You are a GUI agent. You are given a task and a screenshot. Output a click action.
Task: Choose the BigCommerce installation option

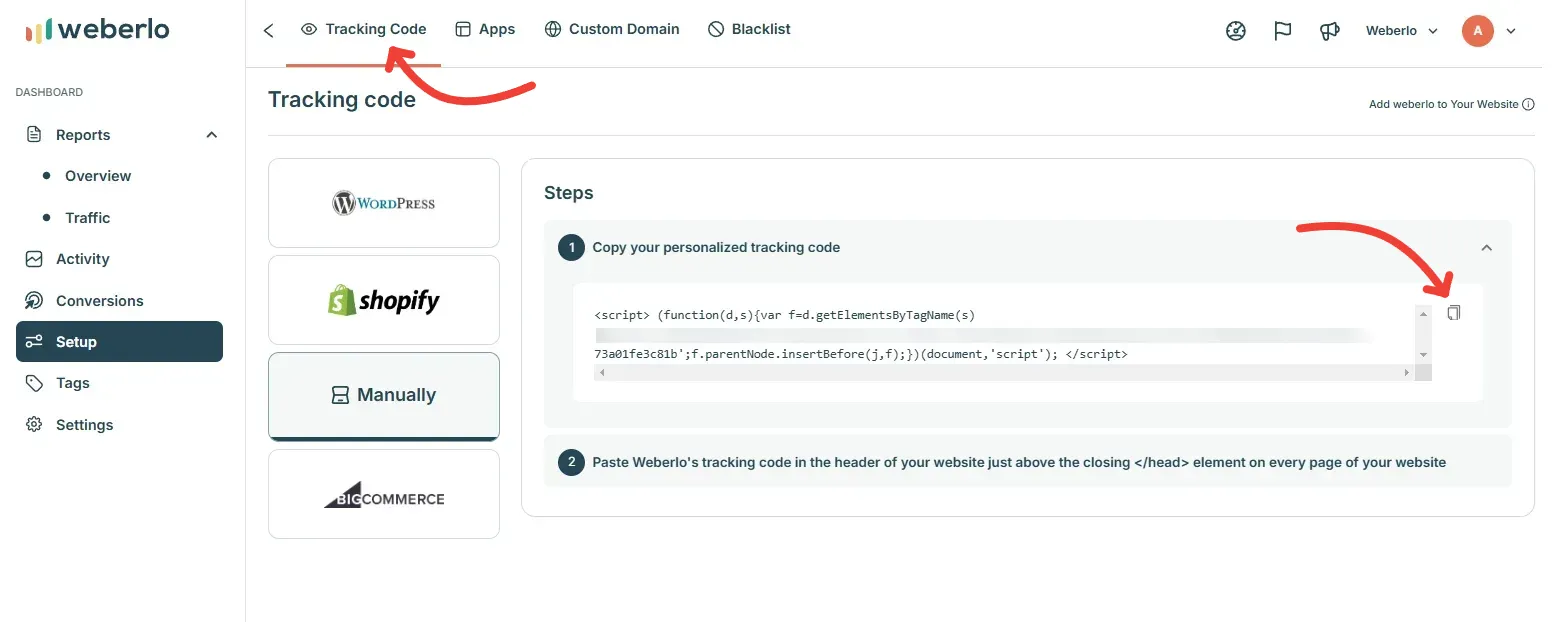[x=384, y=494]
